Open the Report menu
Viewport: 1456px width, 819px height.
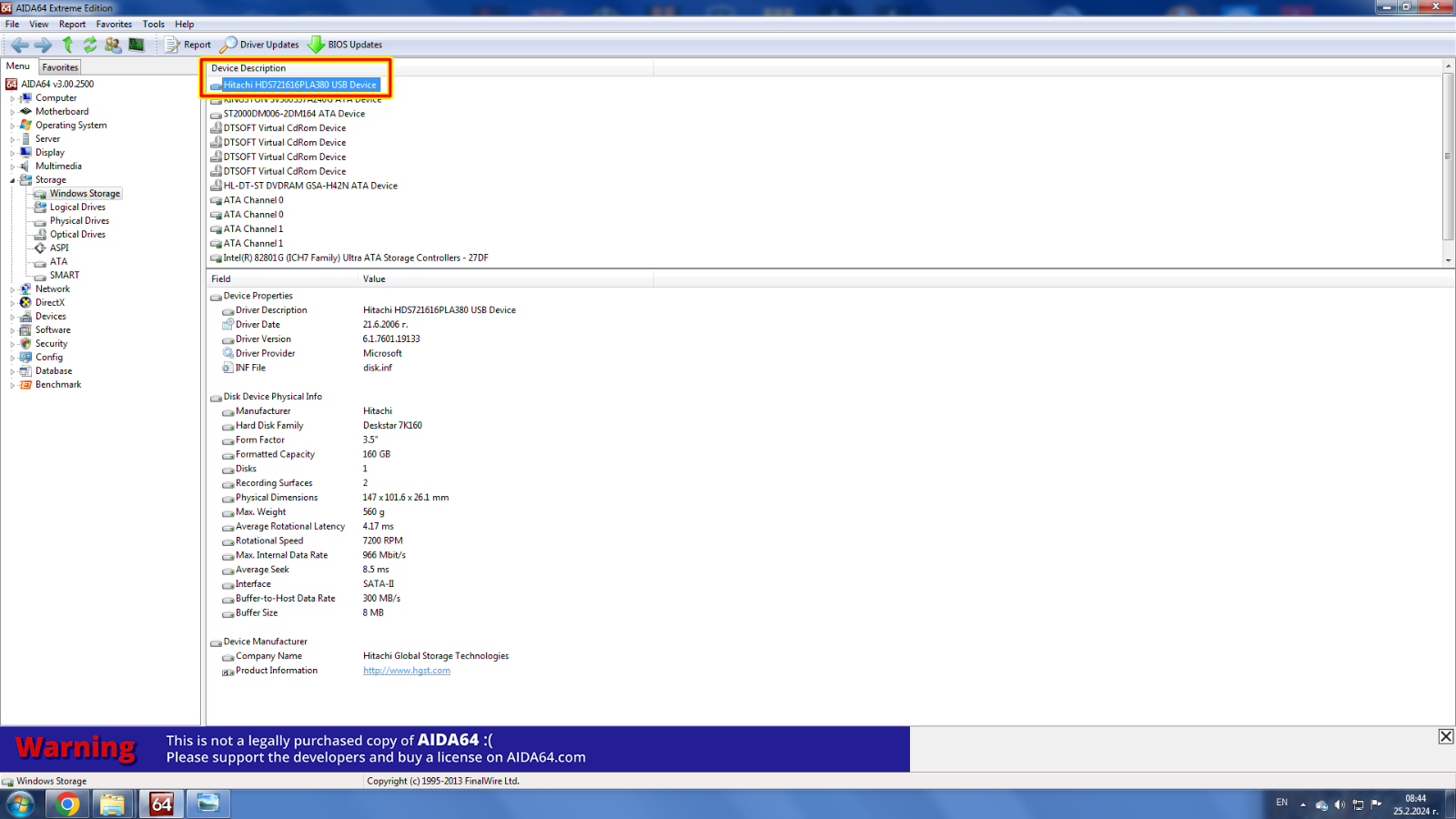tap(72, 25)
